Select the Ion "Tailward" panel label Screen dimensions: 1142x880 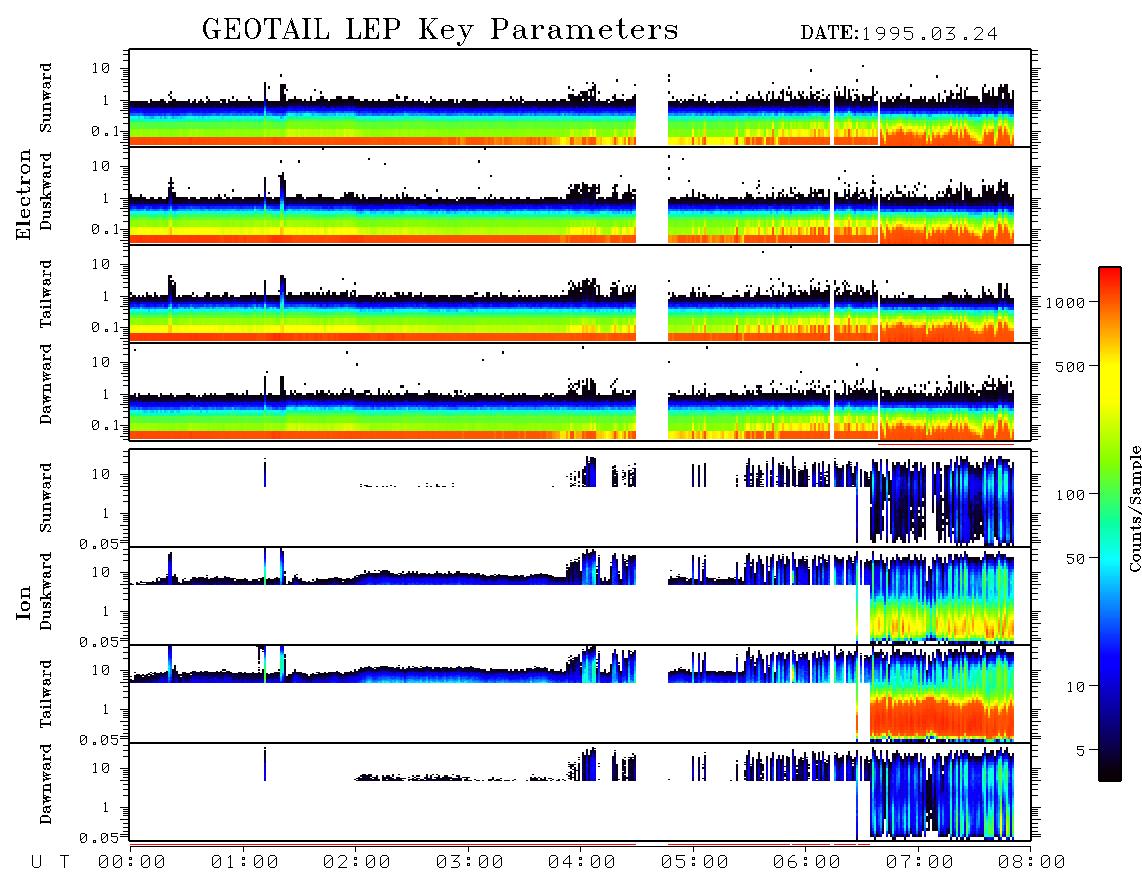tap(46, 694)
